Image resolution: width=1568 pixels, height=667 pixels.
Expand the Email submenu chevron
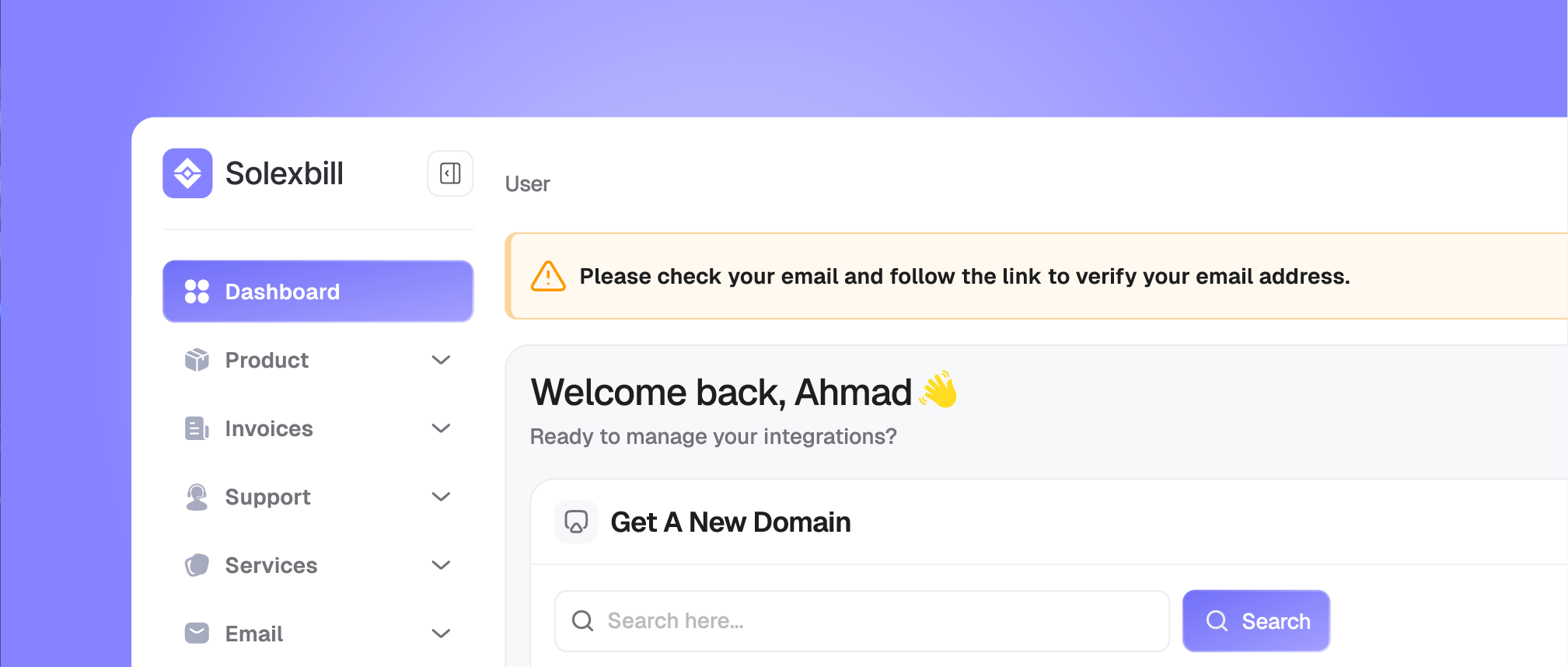coord(441,634)
